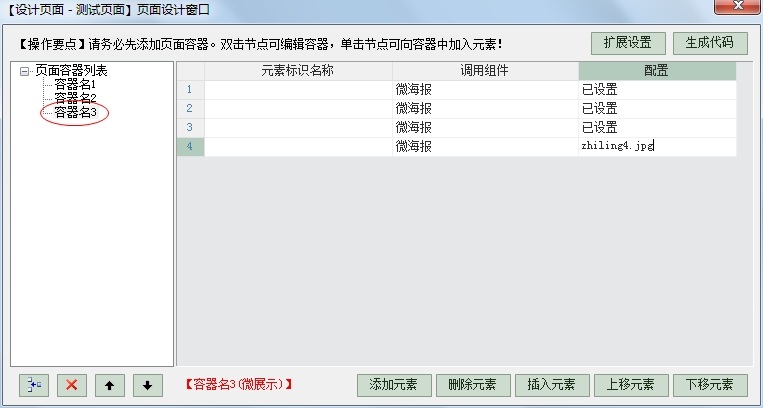This screenshot has width=763, height=408.
Task: Select the 页面容器列表 root node
Action: pos(71,71)
